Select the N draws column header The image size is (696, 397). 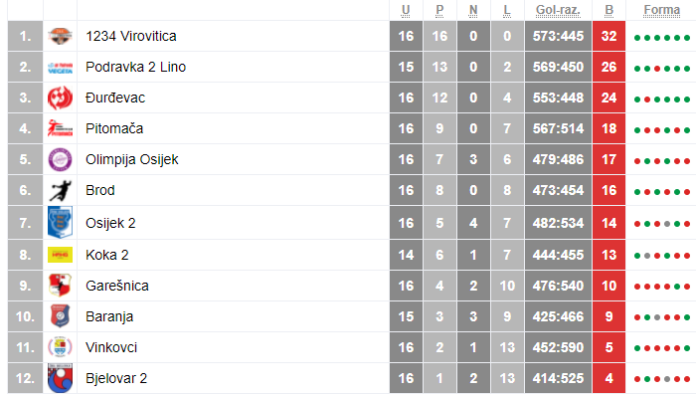[x=473, y=10]
